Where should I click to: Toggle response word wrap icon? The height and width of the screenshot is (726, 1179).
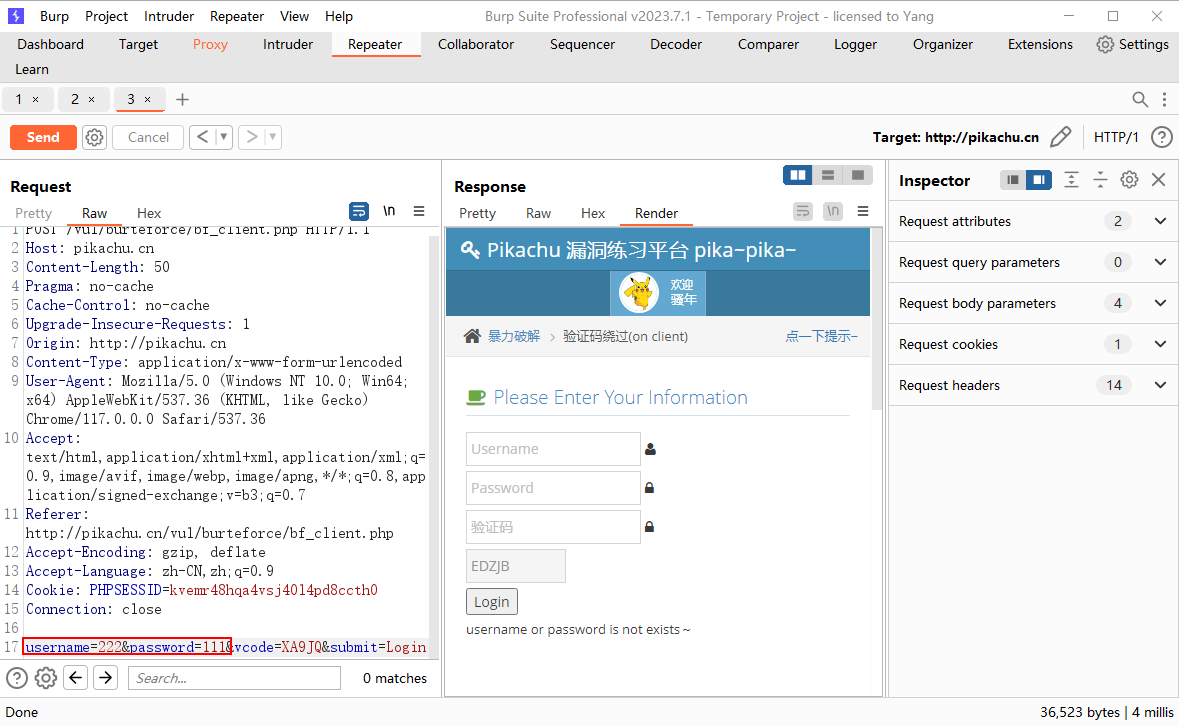pos(803,211)
